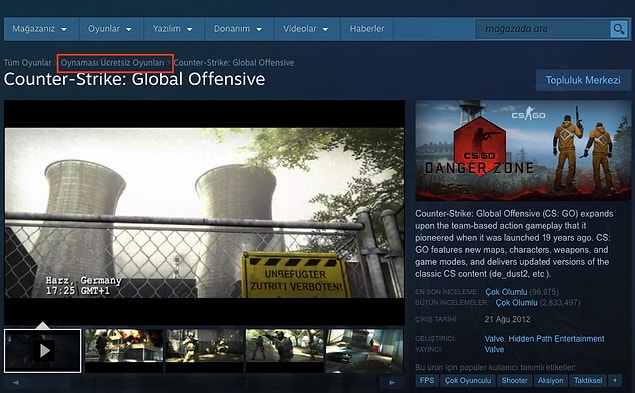
Task: Click the Aksiyon tag
Action: (550, 380)
